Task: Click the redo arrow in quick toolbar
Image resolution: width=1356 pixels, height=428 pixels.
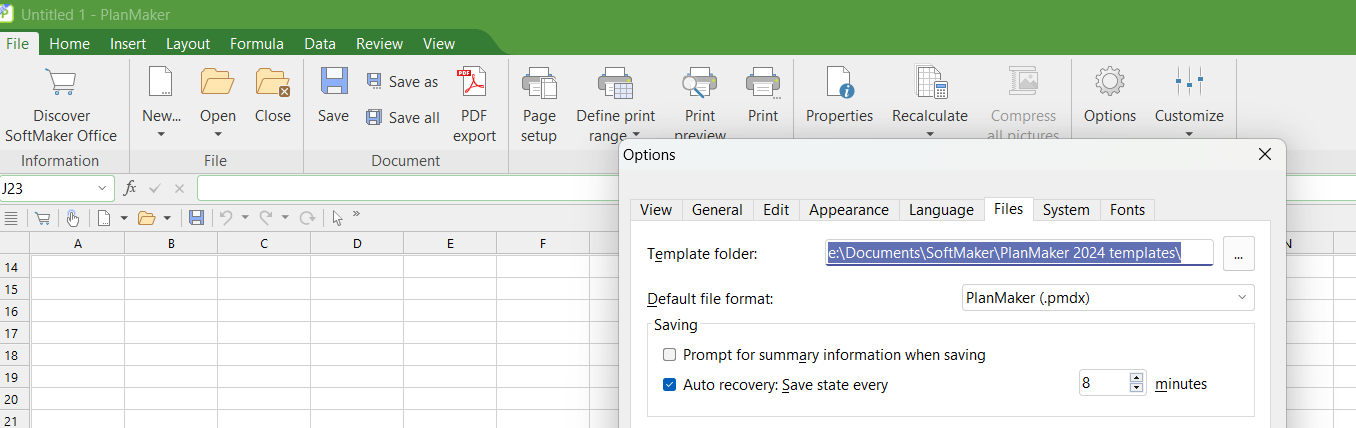Action: click(266, 218)
